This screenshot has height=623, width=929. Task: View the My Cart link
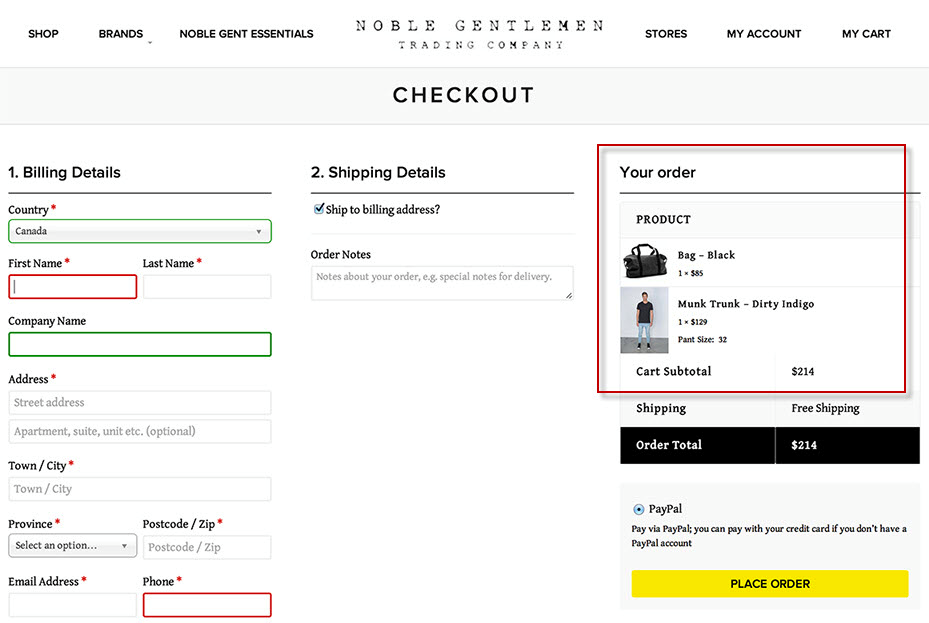[x=866, y=34]
